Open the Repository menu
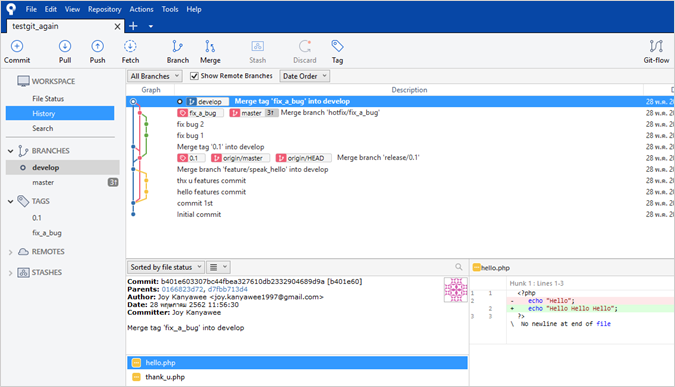Screen dimensions: 675x387 coord(105,9)
